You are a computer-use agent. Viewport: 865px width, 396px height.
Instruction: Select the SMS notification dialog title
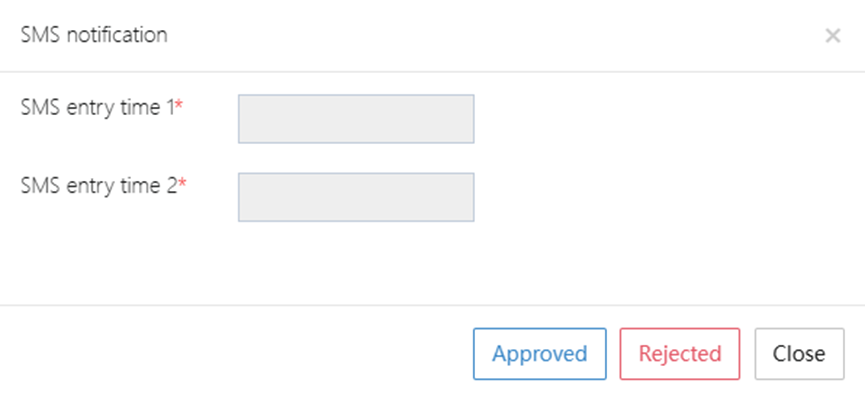tap(94, 35)
